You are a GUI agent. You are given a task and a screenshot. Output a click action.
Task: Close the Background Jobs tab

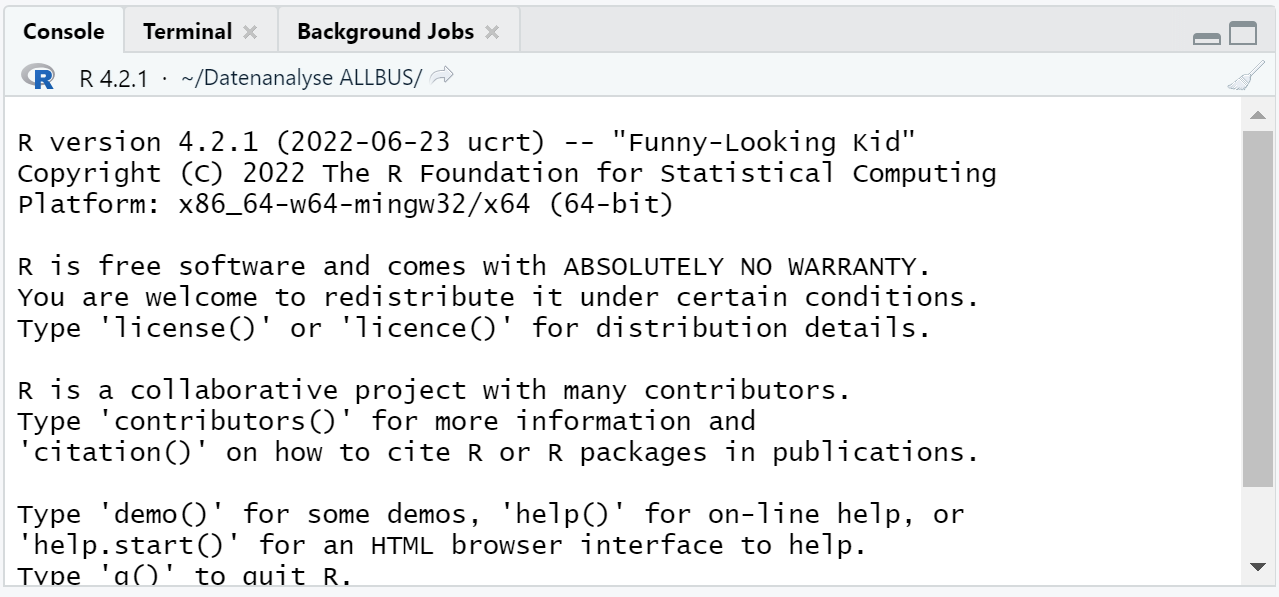[x=492, y=32]
